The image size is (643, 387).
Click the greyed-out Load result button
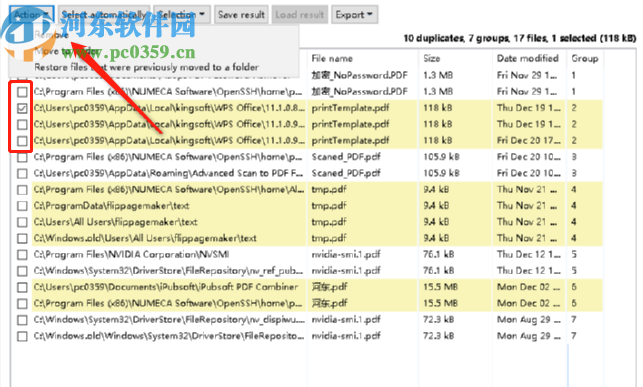[300, 15]
